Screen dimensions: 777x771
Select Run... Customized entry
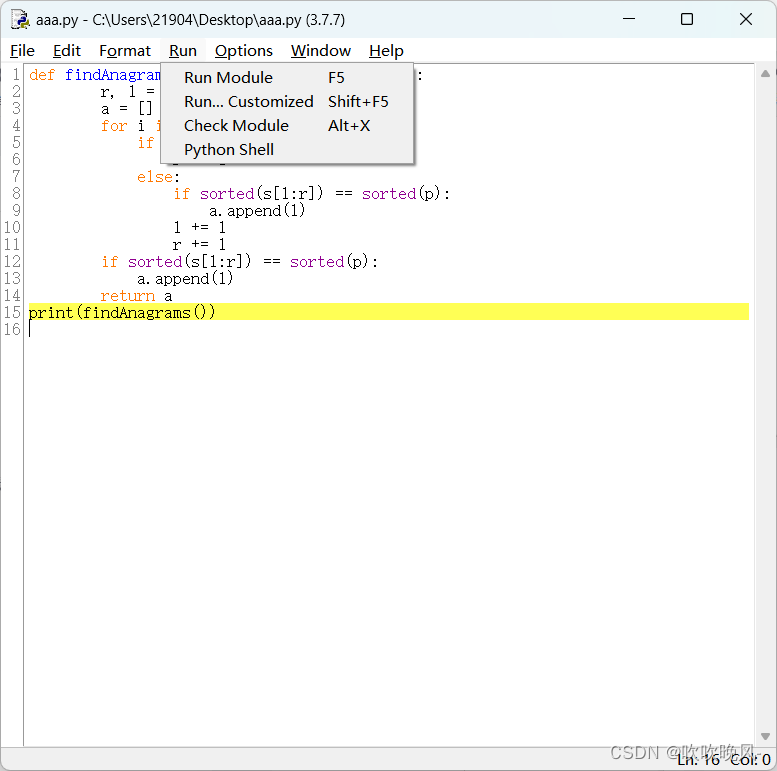(287, 102)
